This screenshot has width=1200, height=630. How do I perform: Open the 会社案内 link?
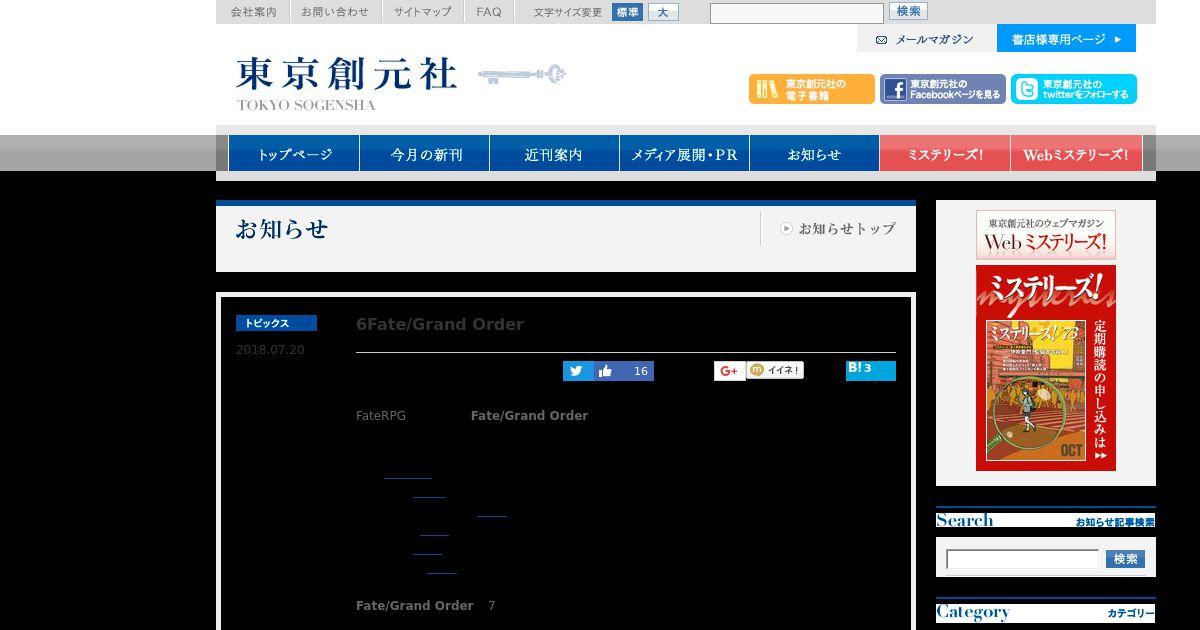click(253, 12)
